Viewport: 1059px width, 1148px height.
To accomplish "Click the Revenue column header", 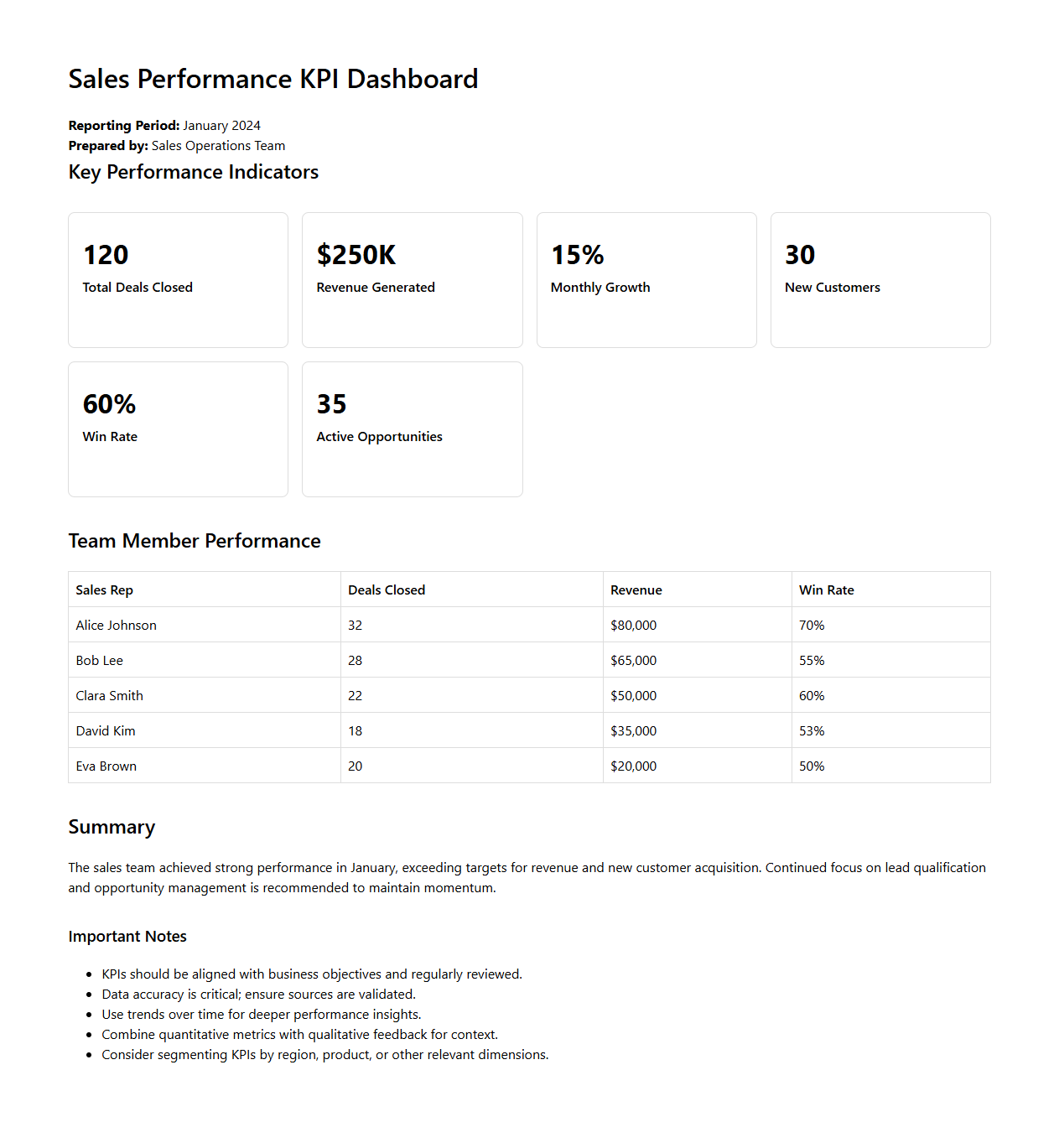I will click(x=636, y=590).
